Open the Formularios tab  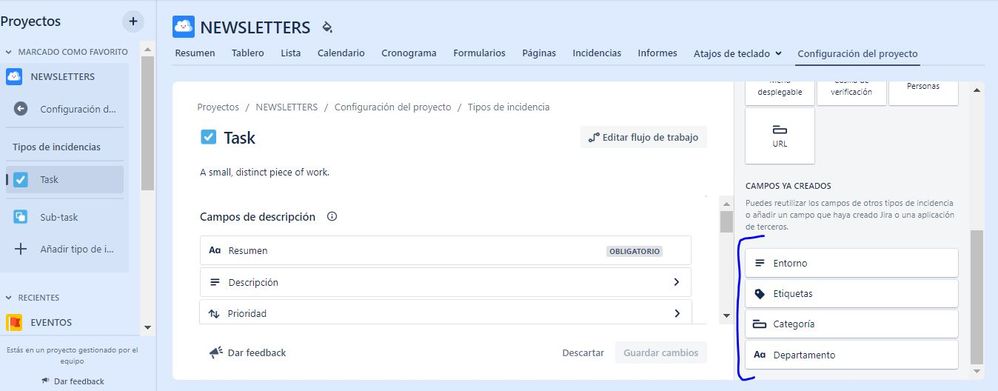(x=479, y=53)
